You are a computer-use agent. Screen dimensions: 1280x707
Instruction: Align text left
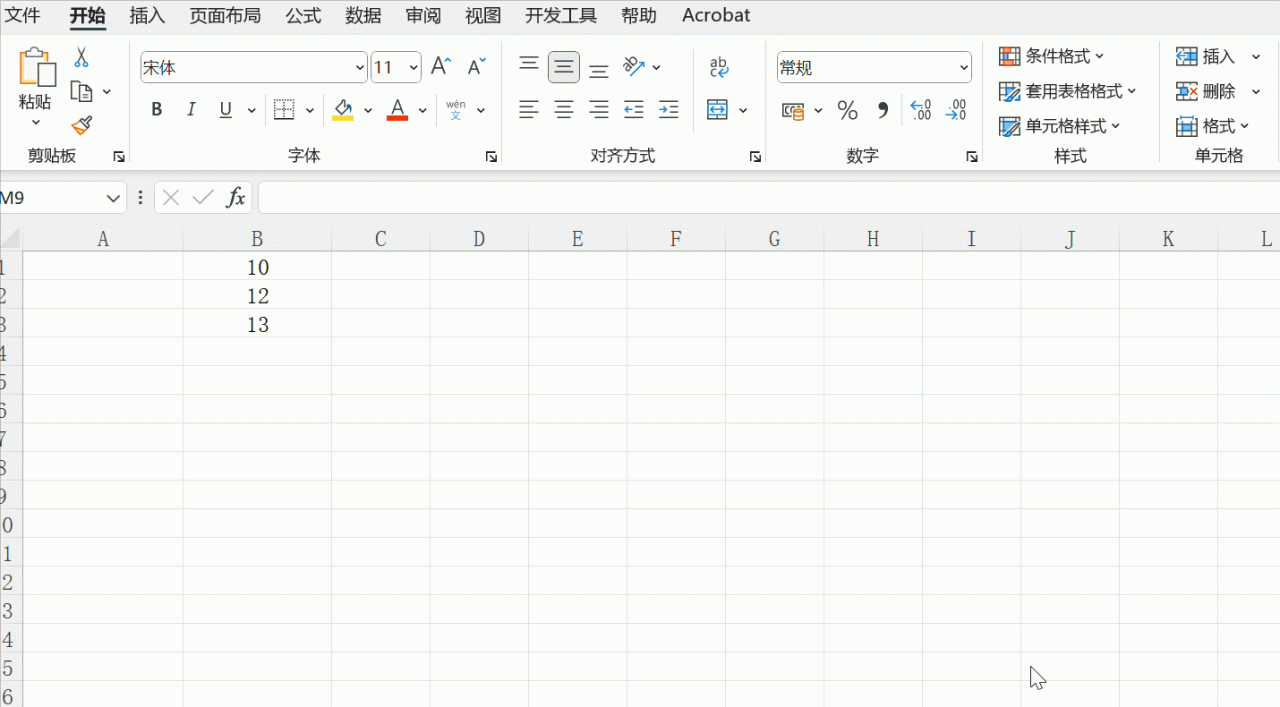pyautogui.click(x=529, y=110)
